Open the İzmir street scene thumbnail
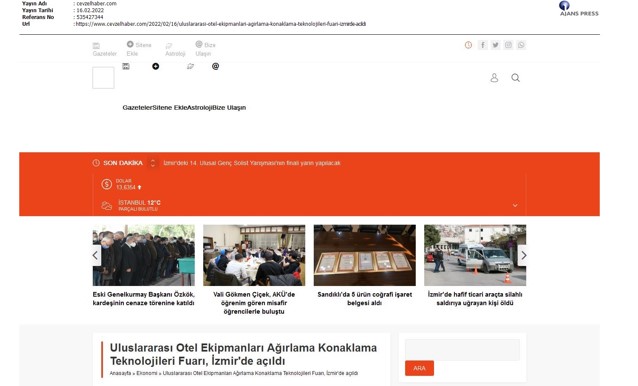 [475, 255]
